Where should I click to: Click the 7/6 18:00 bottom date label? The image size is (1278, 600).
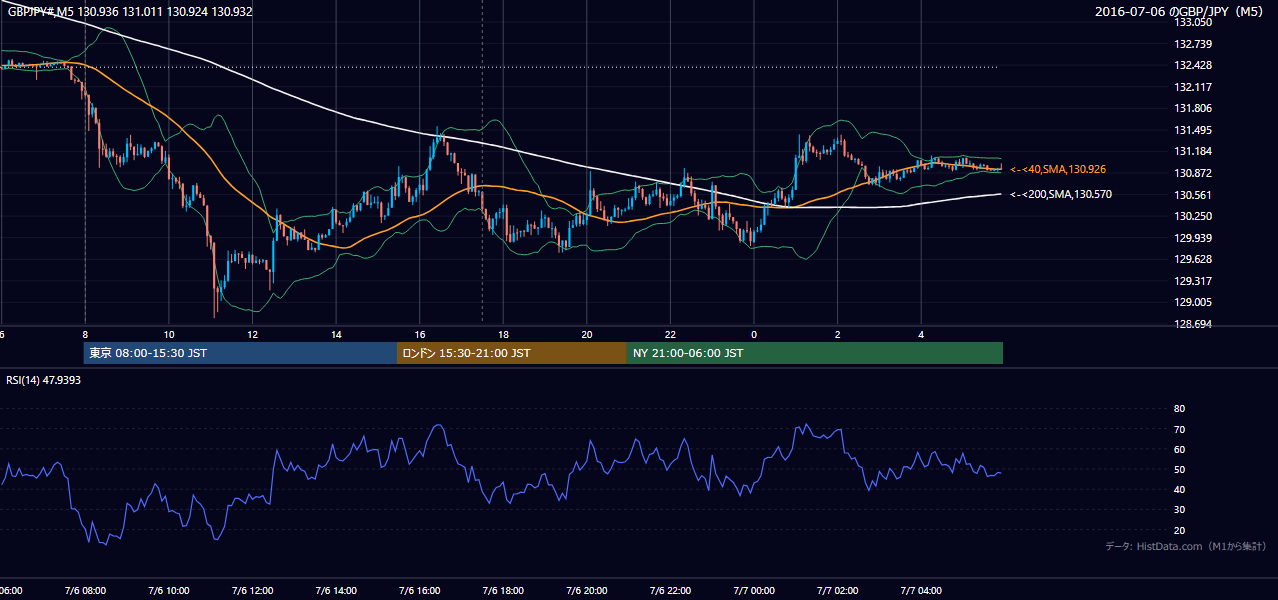point(503,590)
